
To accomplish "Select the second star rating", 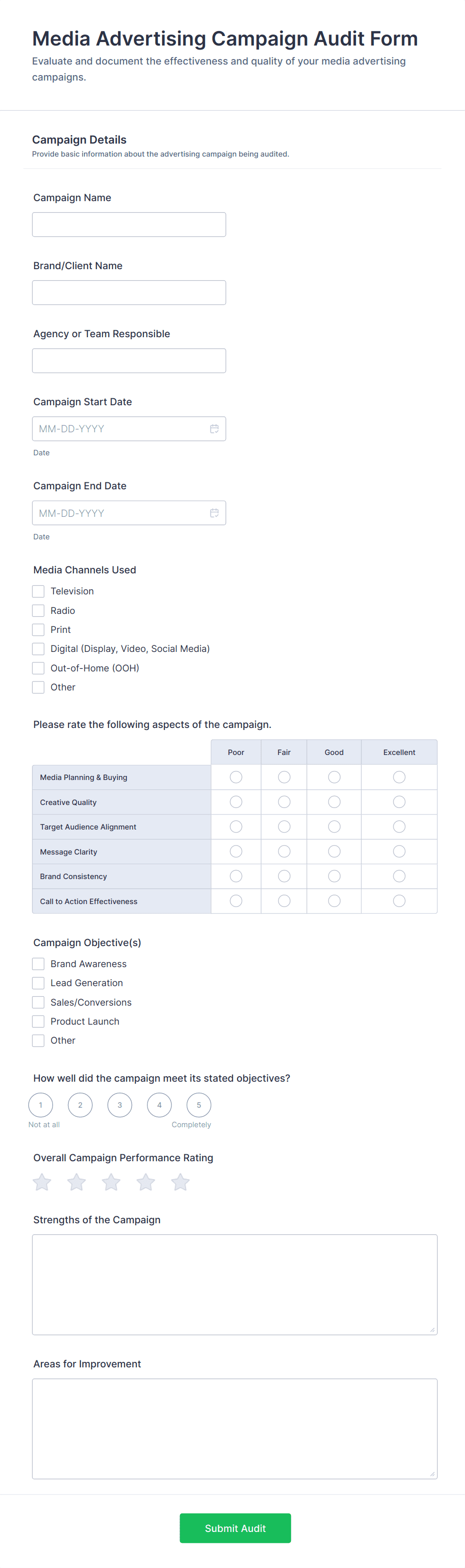I will point(76,1182).
